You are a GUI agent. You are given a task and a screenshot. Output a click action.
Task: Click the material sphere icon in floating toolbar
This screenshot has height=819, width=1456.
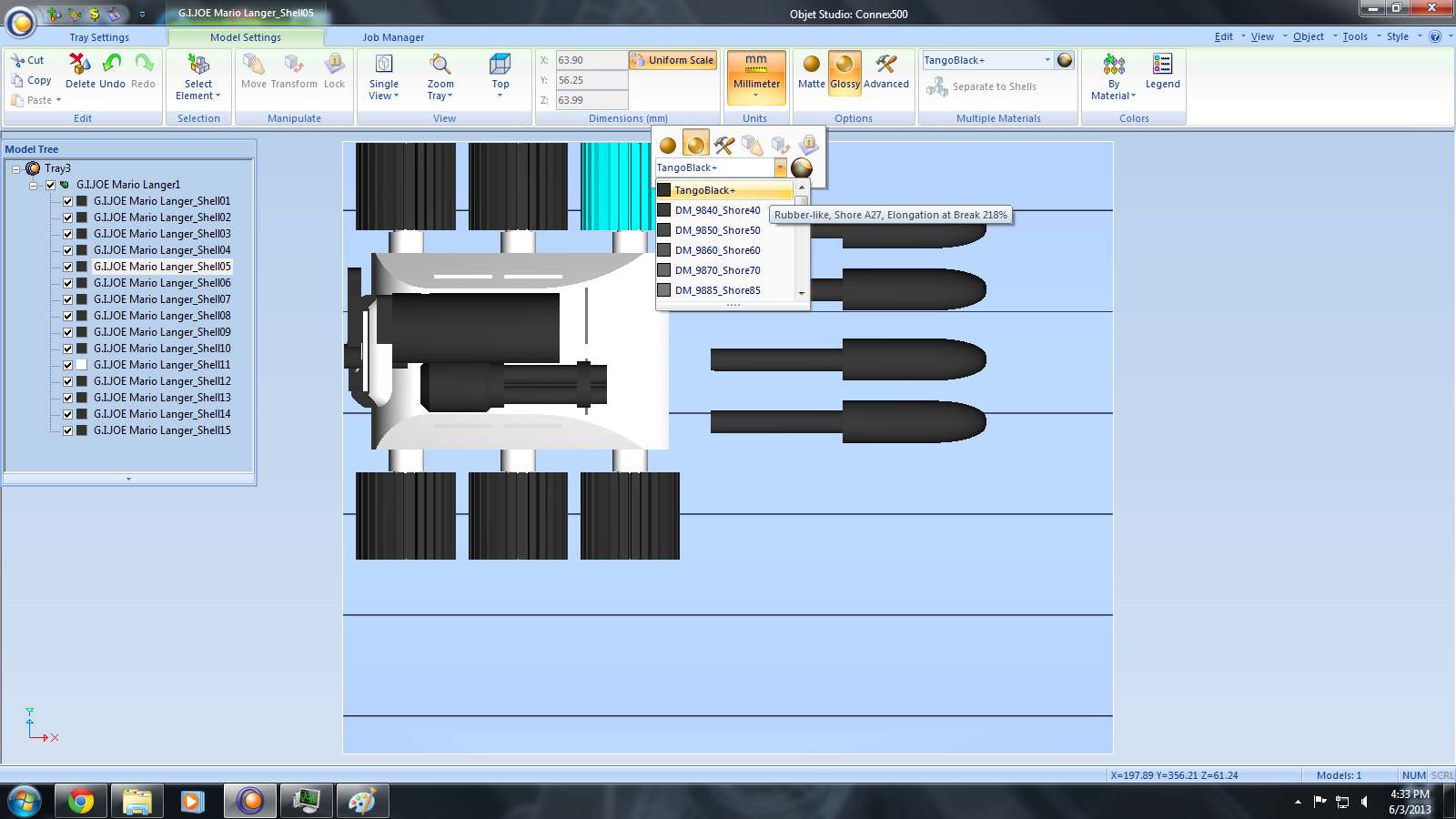[802, 167]
